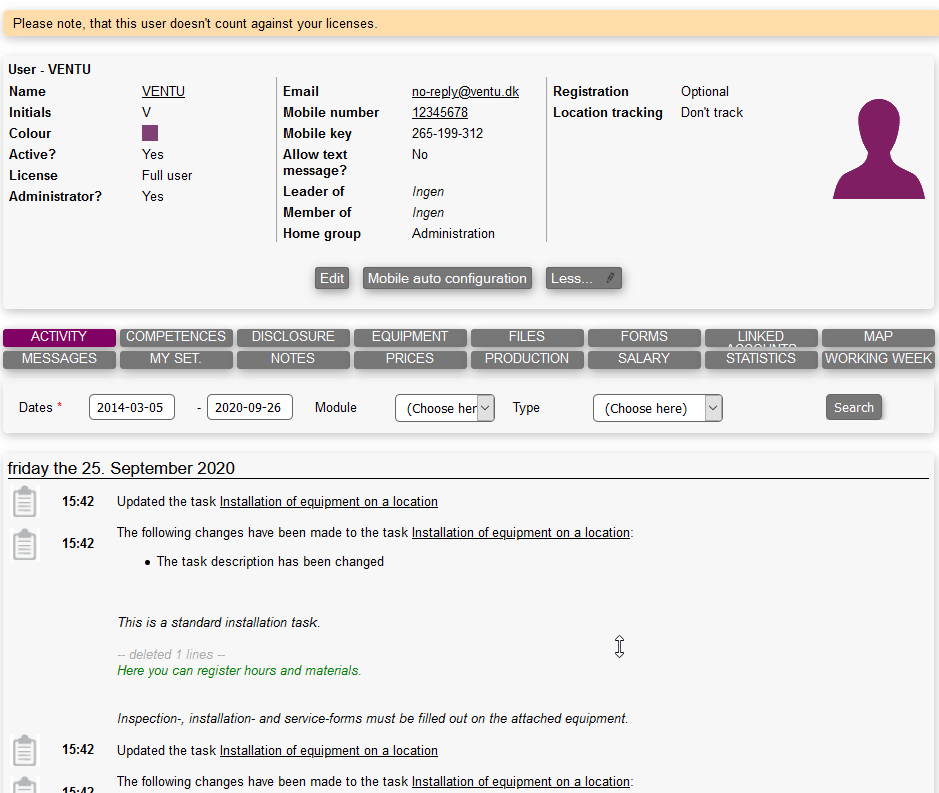Open the no-reply@ventu.dk email link

(x=465, y=91)
